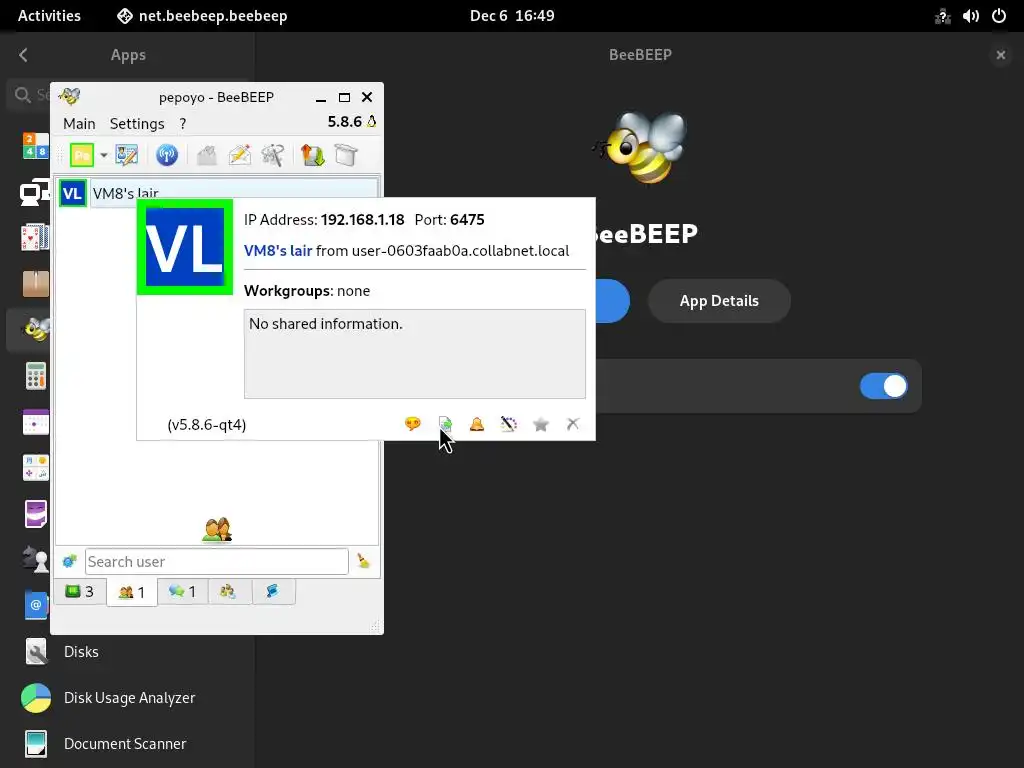Click the pepoyo status avatar in toolbar

pos(82,155)
